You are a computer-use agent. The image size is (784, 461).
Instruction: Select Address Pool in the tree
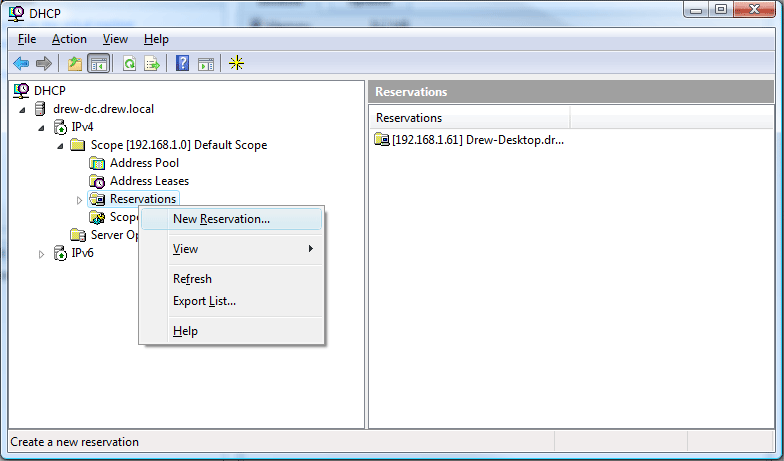click(x=144, y=163)
